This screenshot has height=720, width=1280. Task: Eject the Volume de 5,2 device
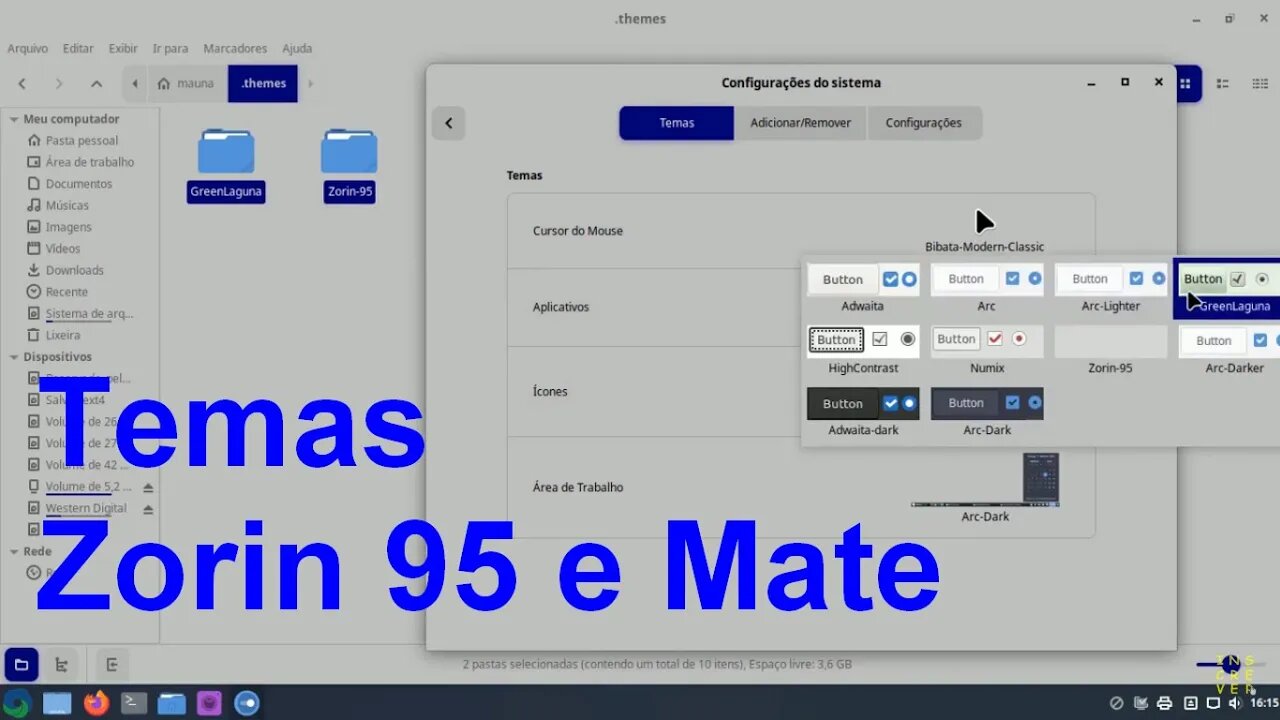coord(148,487)
